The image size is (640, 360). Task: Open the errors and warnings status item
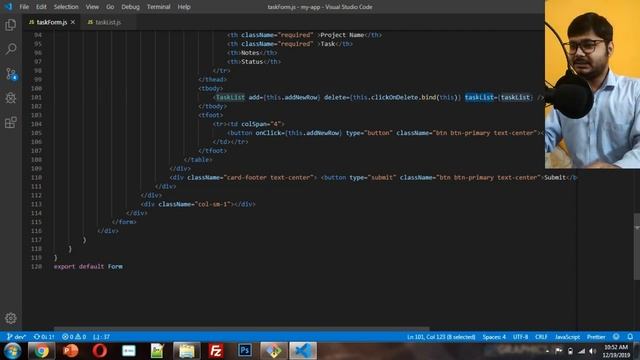pyautogui.click(x=74, y=337)
